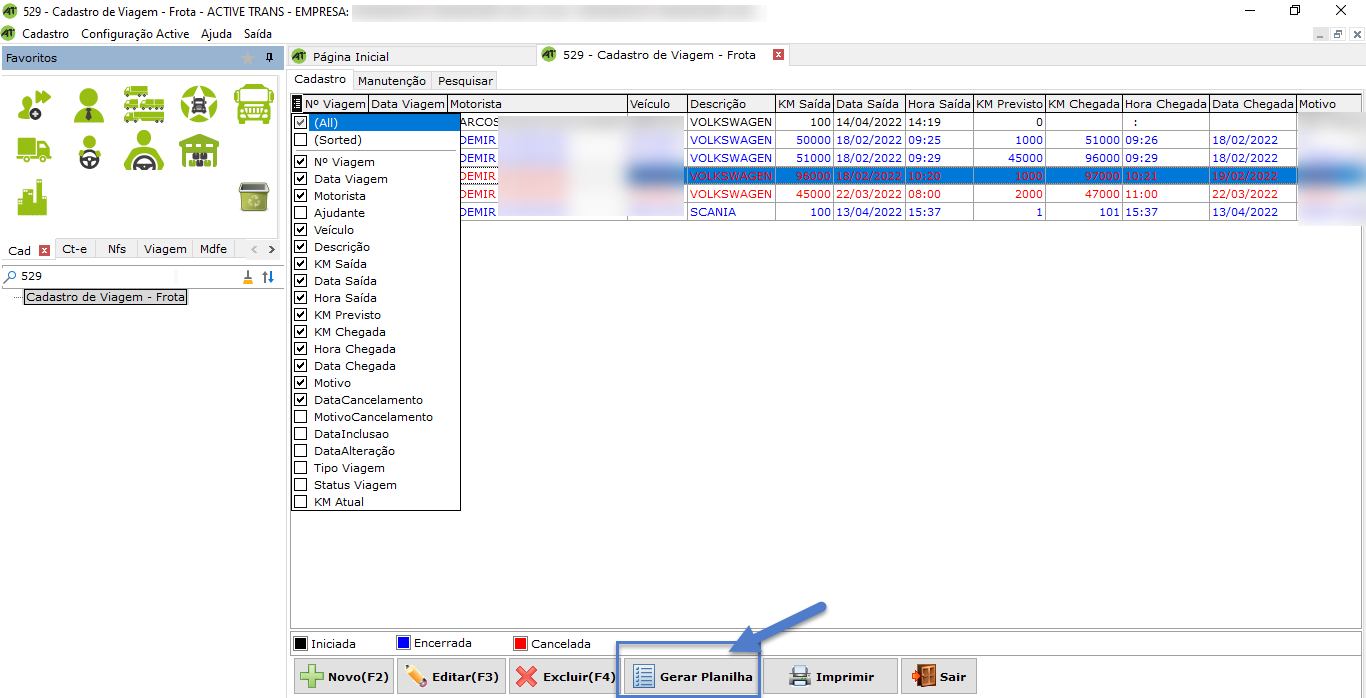Click the red Cancelada legend color box

[x=520, y=644]
